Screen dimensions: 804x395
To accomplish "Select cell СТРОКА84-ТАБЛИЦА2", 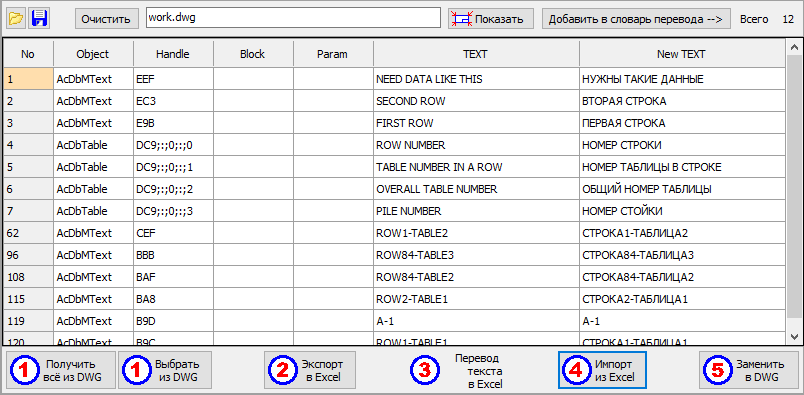I will coord(682,277).
